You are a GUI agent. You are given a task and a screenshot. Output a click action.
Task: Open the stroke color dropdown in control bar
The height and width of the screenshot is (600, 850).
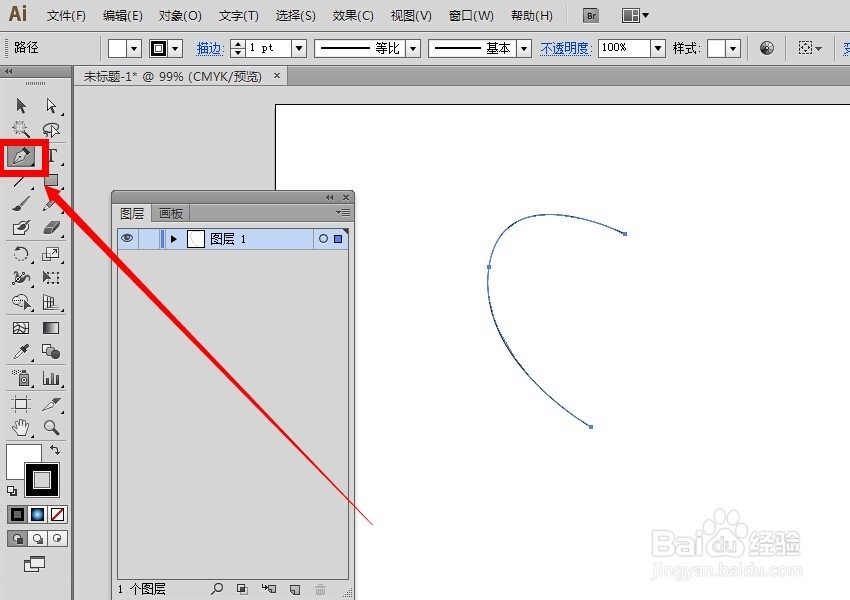[175, 49]
